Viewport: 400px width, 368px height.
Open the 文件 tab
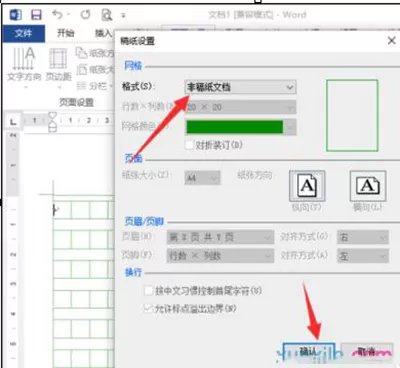pyautogui.click(x=24, y=33)
